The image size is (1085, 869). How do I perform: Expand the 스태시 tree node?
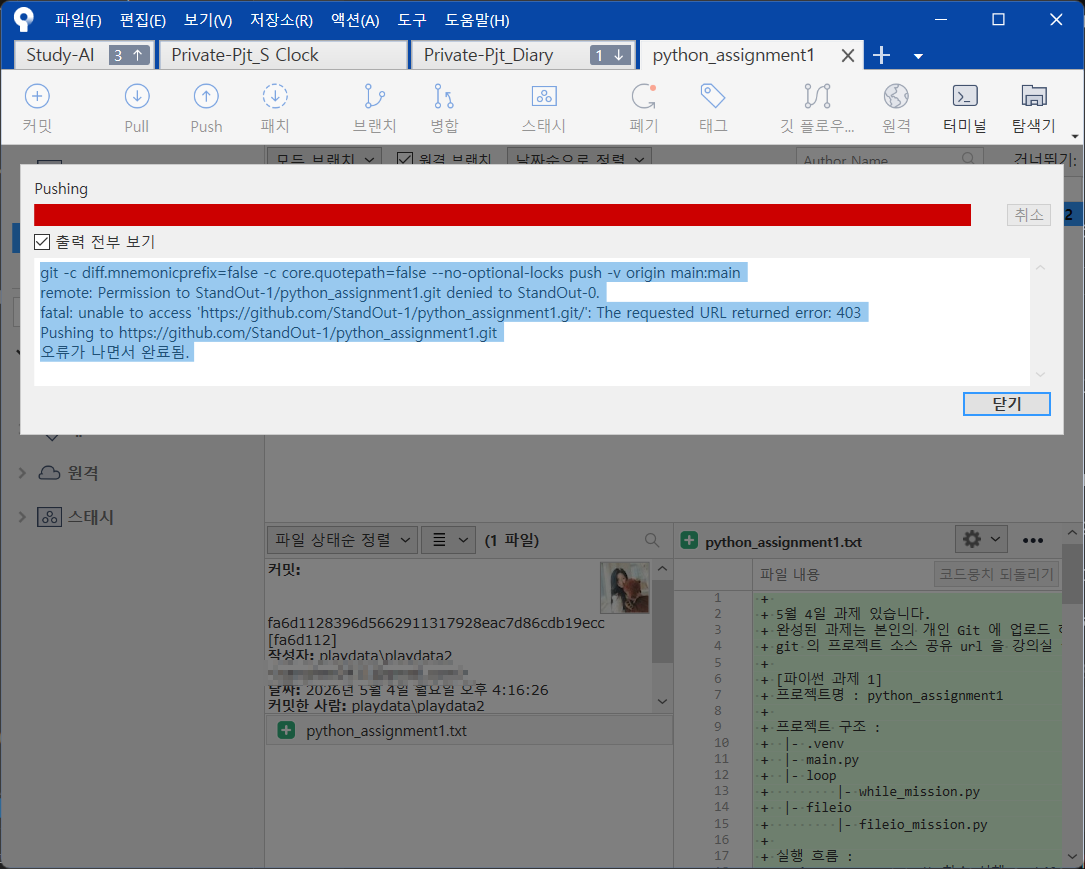(22, 517)
